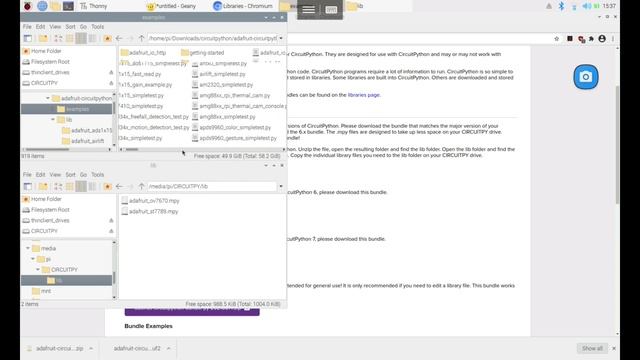Viewport: 640px width, 360px height.
Task: Create new folder in examples window toolbar
Action: click(x=43, y=38)
